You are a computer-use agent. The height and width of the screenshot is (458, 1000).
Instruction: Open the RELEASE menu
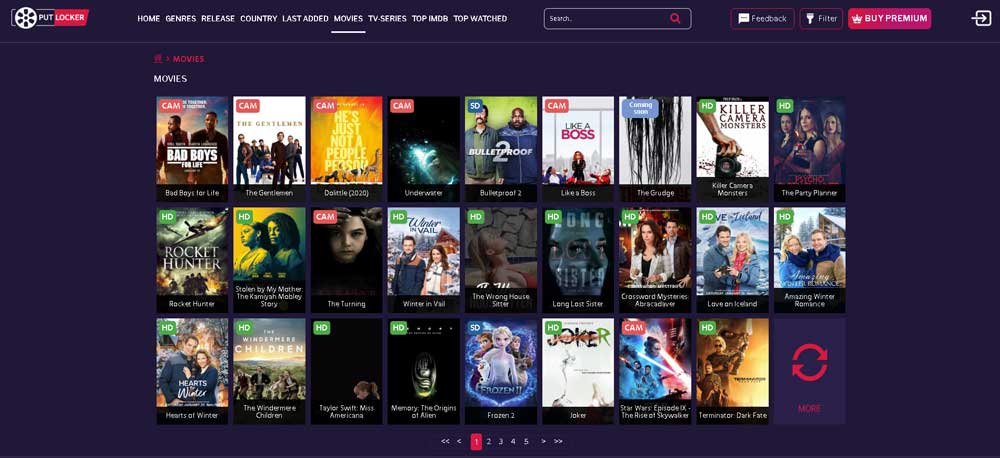click(x=218, y=18)
